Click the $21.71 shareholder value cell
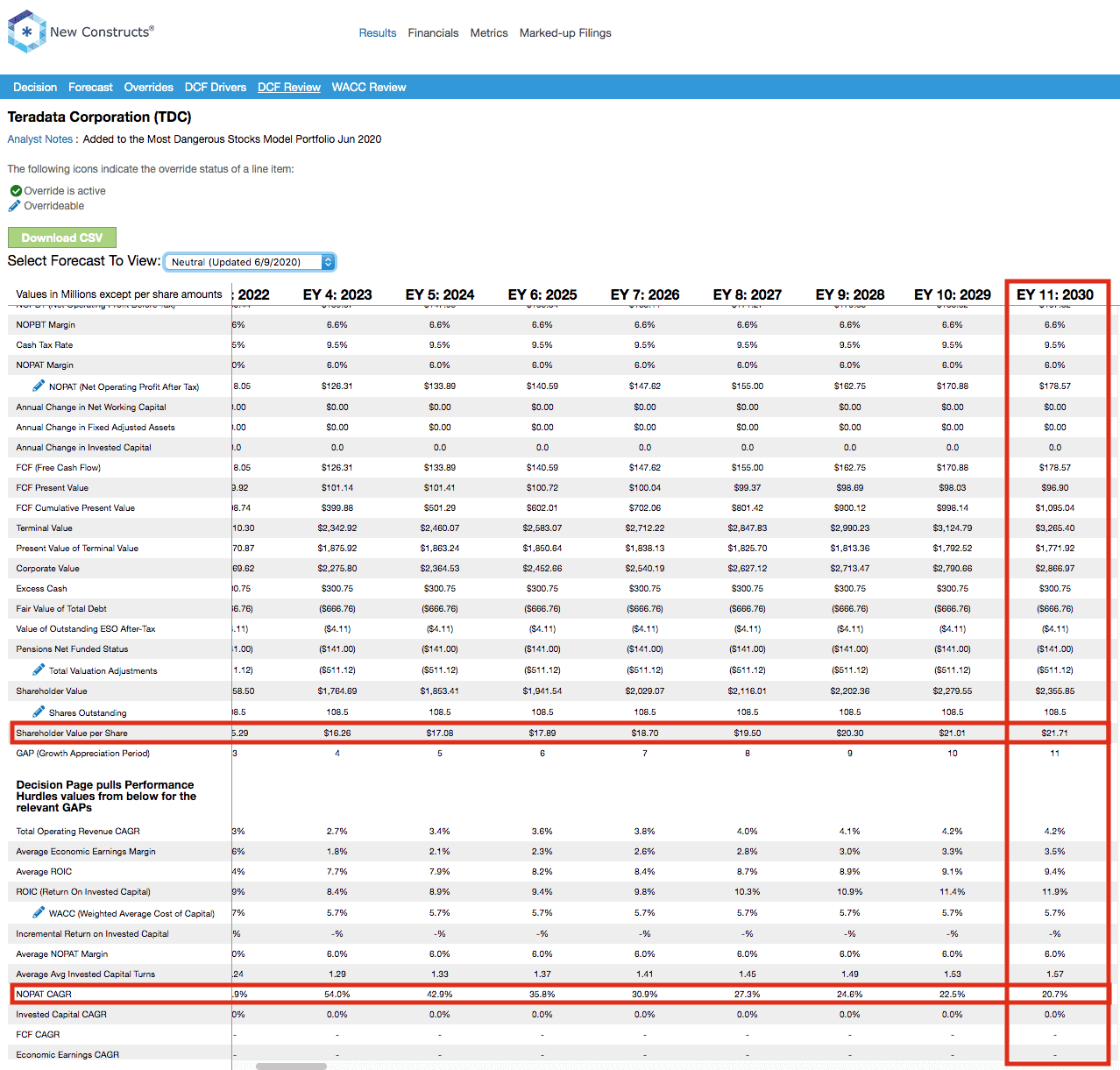1120x1070 pixels. tap(1055, 733)
